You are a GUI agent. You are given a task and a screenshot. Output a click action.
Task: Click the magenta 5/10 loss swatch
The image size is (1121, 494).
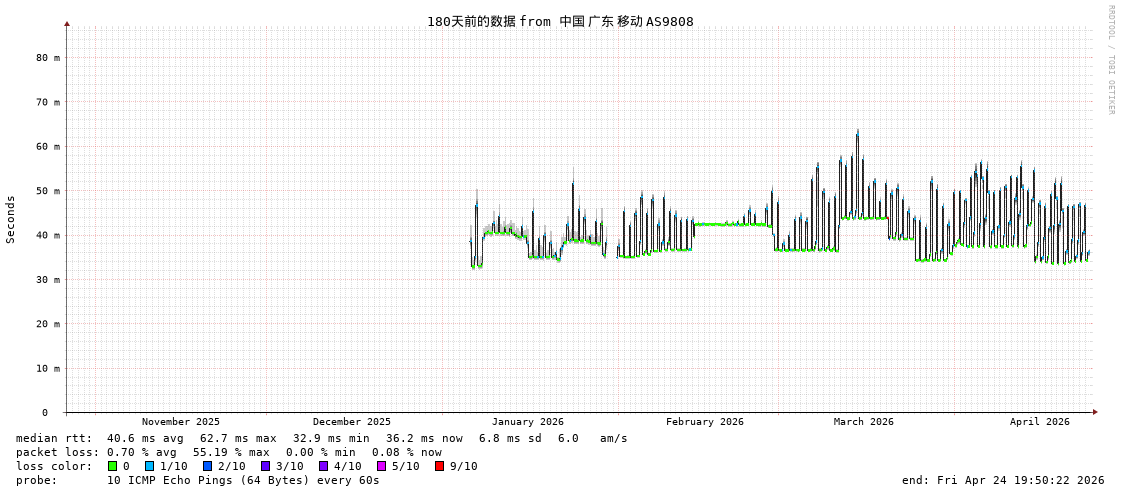[x=381, y=466]
